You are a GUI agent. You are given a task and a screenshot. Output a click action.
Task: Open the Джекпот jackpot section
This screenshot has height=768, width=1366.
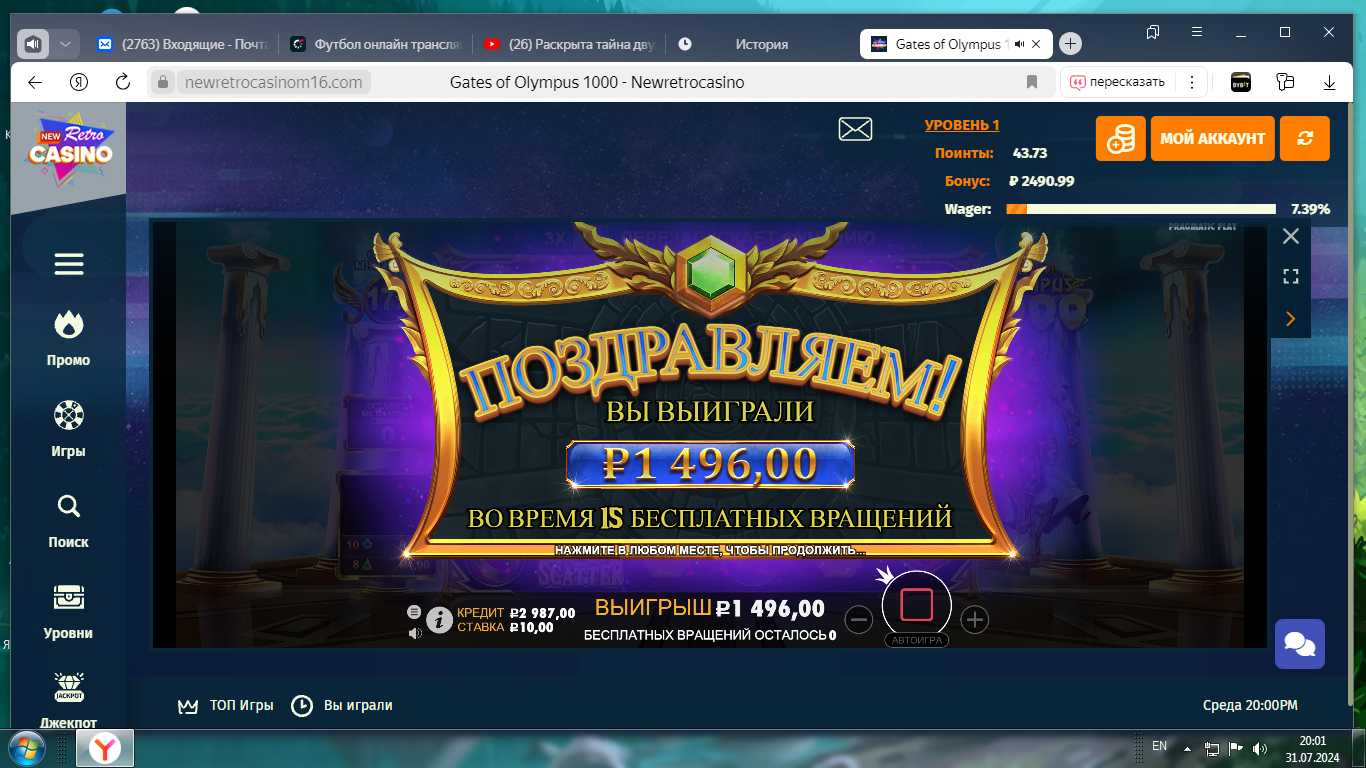69,700
